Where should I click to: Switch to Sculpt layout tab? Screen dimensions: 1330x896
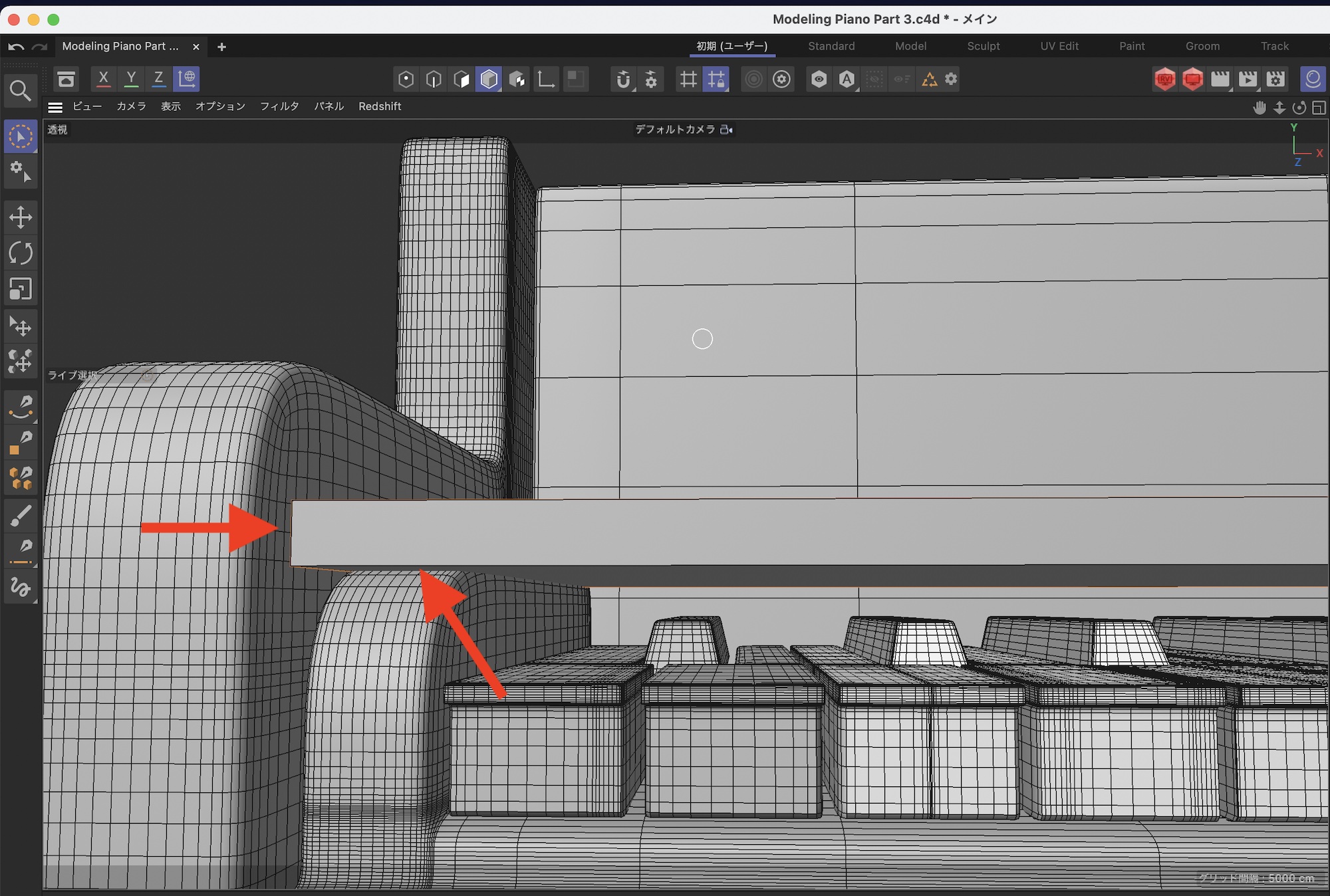983,46
